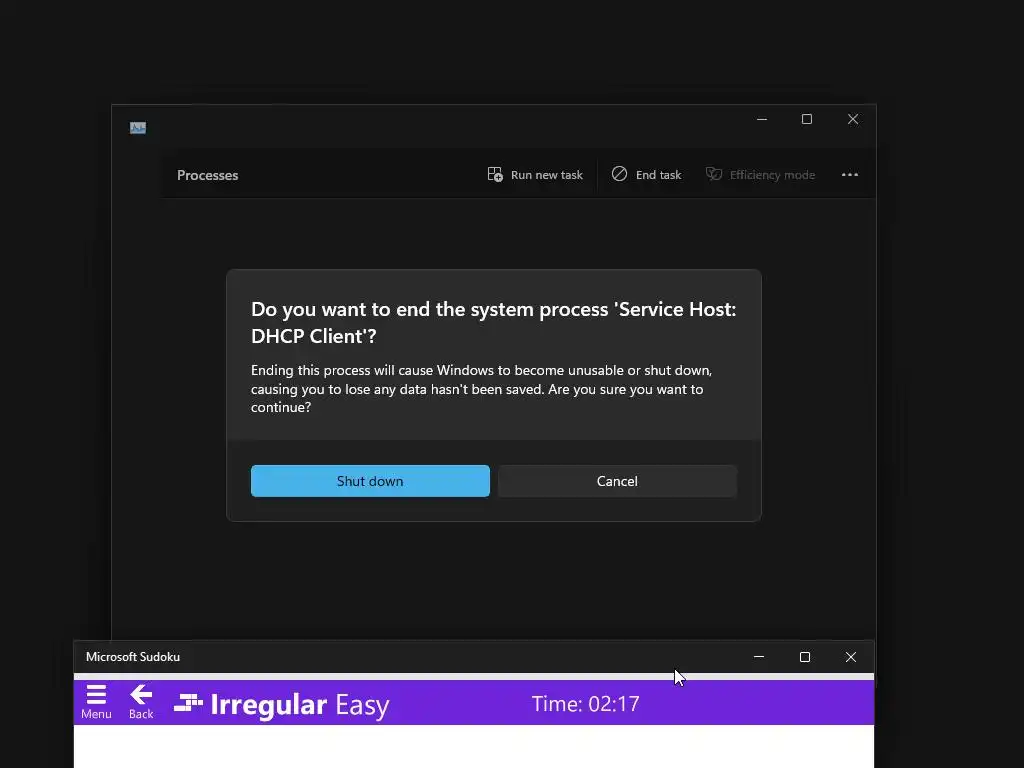The image size is (1024, 768).
Task: Confirm with the Shut down button
Action: click(x=370, y=481)
